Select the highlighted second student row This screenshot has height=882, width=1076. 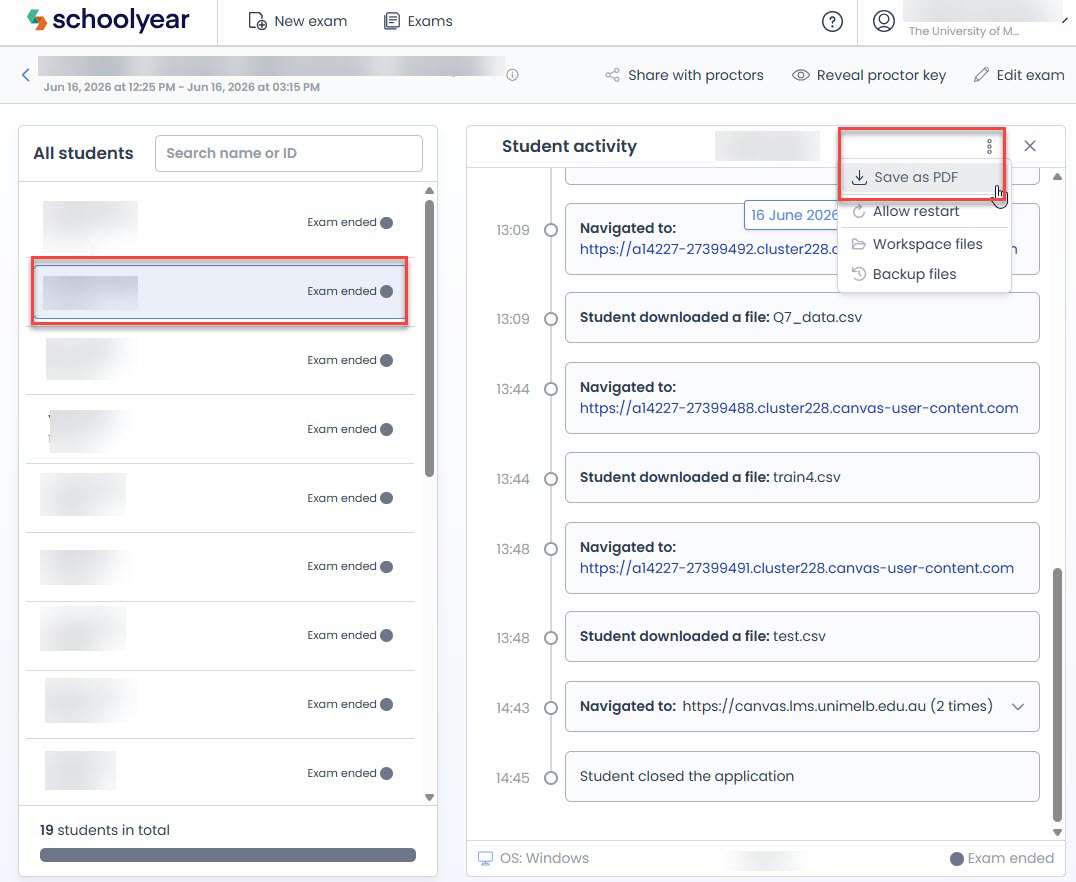click(220, 291)
